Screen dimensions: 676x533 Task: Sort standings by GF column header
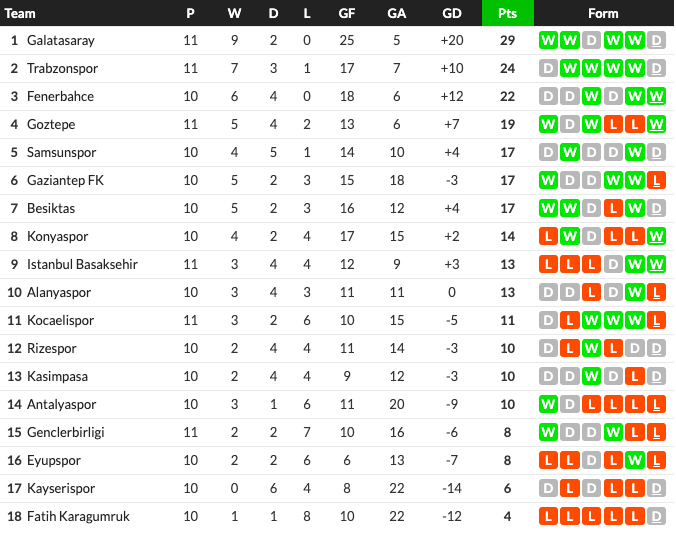pos(346,14)
